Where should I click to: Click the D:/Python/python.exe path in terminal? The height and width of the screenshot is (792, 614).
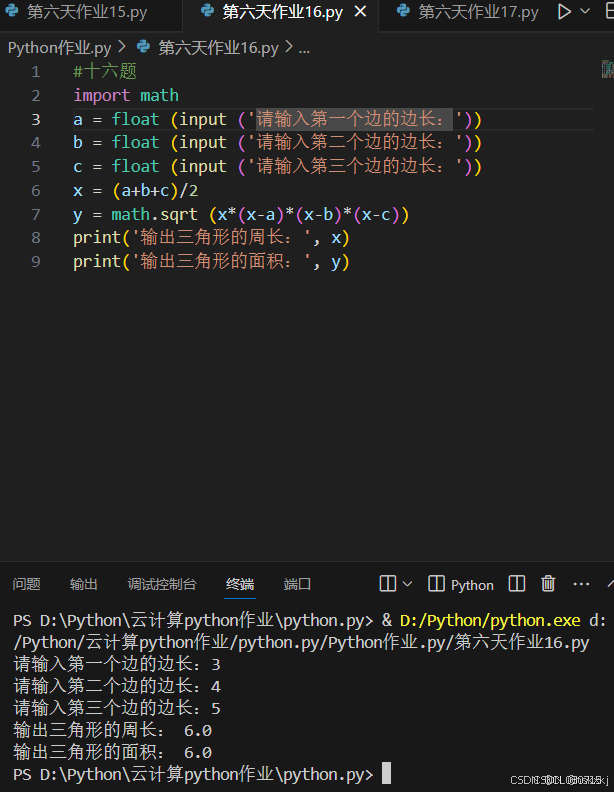point(490,620)
